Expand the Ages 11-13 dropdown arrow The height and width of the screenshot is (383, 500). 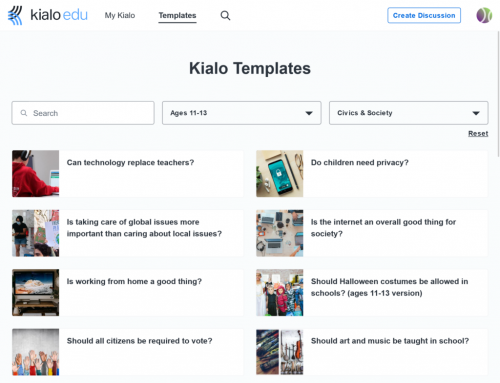coord(309,113)
